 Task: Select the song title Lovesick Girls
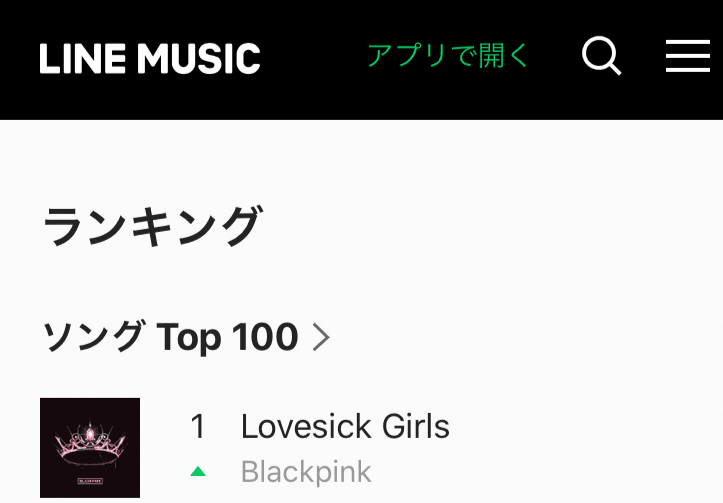(x=345, y=427)
